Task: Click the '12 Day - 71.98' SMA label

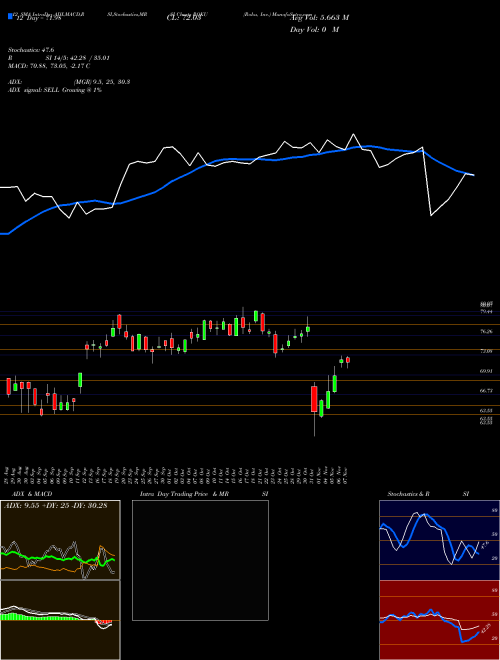Action: (x=39, y=18)
